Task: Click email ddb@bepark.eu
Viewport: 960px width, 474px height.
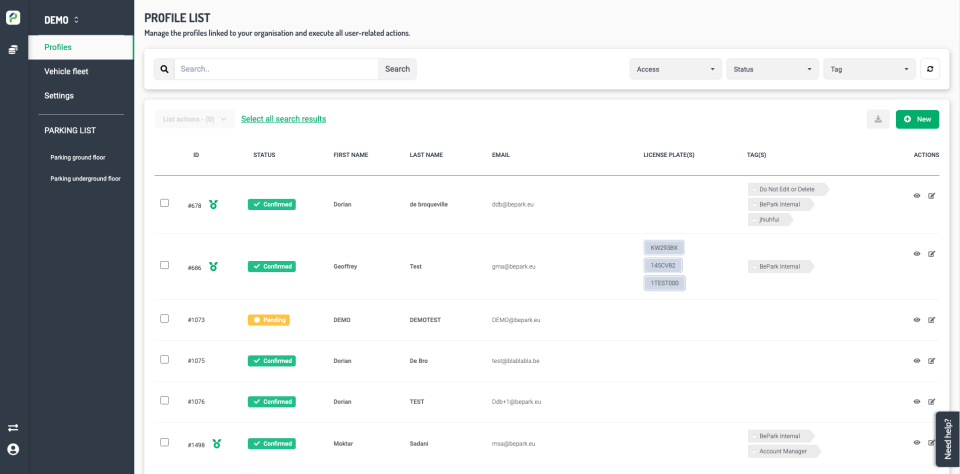Action: (x=513, y=205)
